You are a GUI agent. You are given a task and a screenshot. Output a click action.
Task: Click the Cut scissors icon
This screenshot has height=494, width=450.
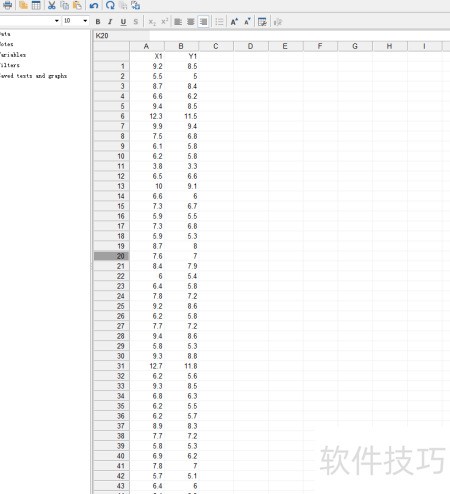point(52,5)
